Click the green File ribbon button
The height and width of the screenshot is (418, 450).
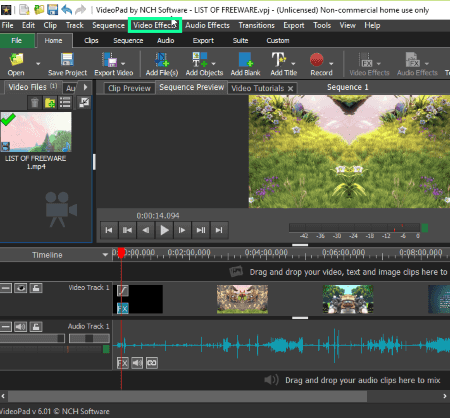17,41
